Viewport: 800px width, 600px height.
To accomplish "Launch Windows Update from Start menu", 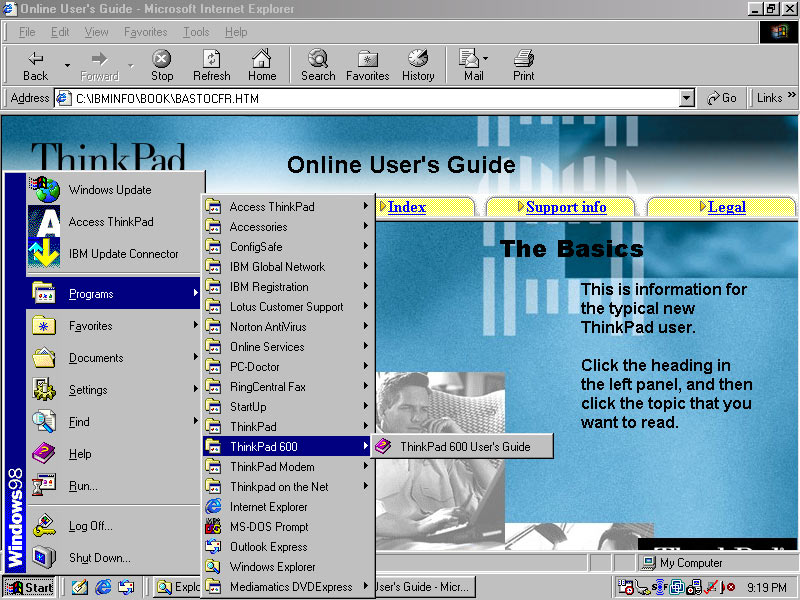I will (116, 189).
